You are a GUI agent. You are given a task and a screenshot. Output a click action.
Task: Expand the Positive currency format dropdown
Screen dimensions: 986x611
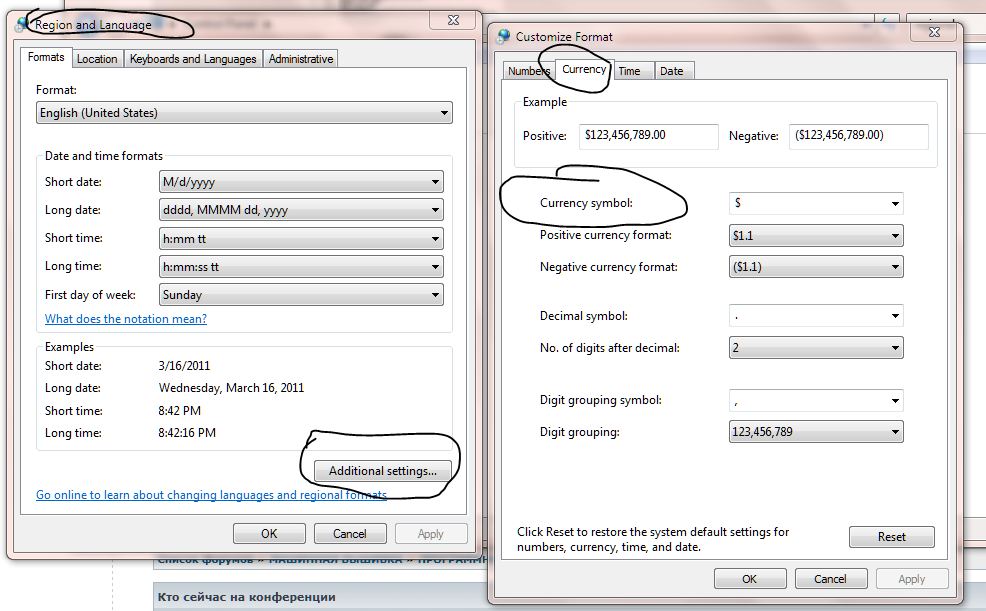[816, 236]
